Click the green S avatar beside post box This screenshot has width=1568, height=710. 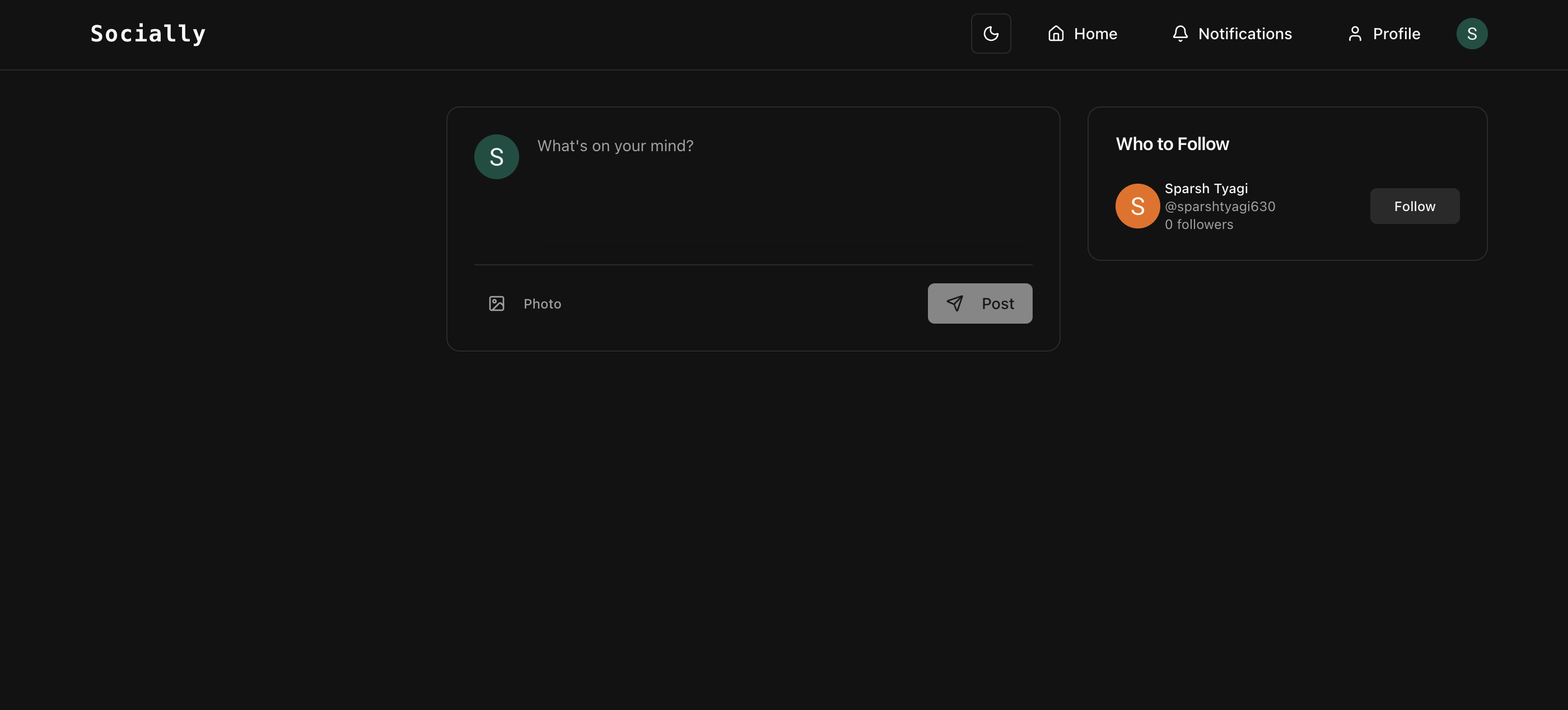(496, 156)
